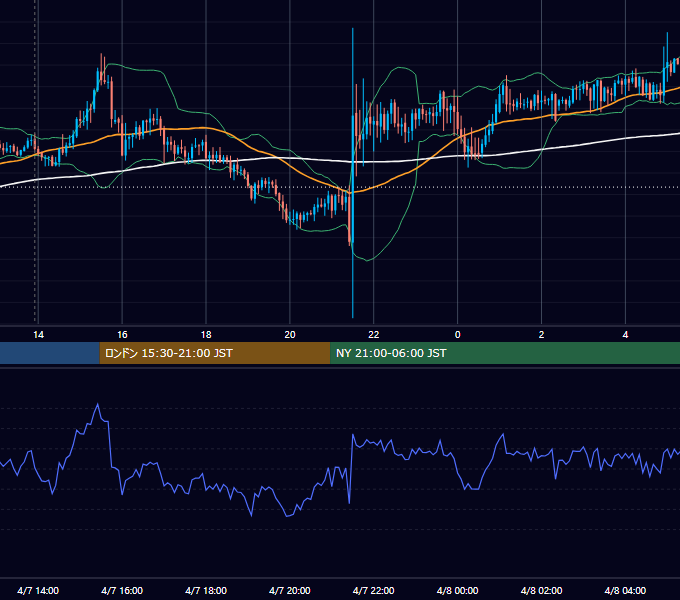Click the tall cyan spike candle near 21:30
This screenshot has height=600, width=680.
coord(353,173)
